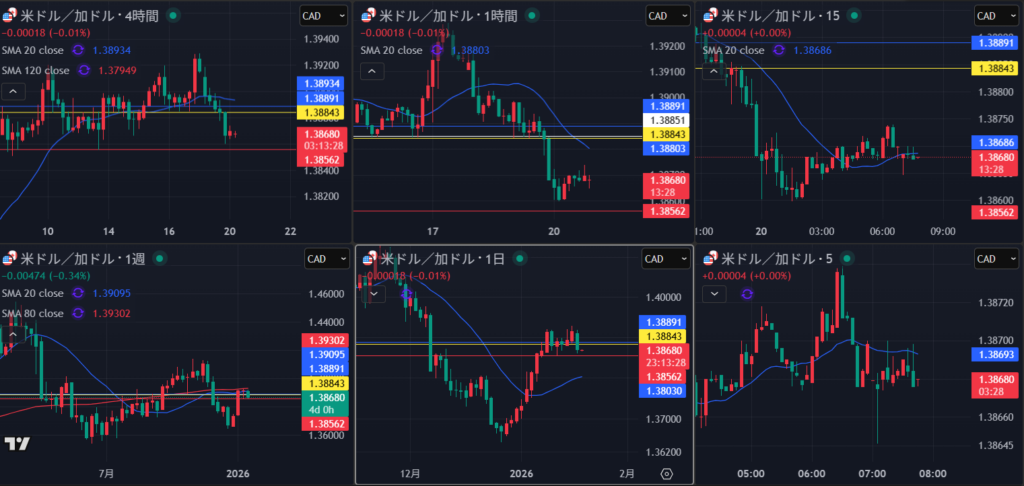Screen dimensions: 1024x486
Task: Click SMA 120 refresh icon on 4-hour chart
Action: tap(84, 70)
